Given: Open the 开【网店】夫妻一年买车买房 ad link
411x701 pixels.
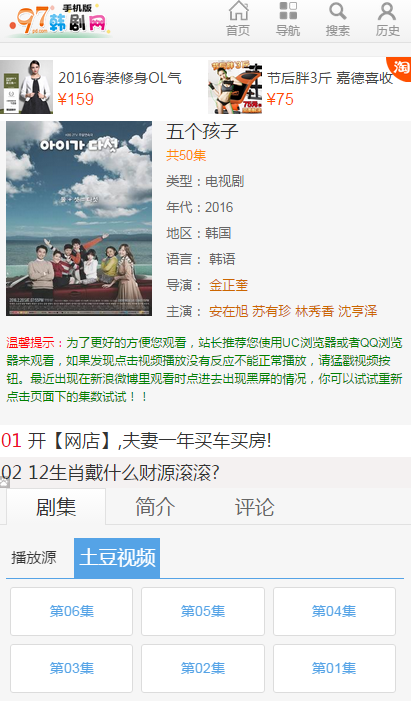Looking at the screenshot, I should coord(149,441).
